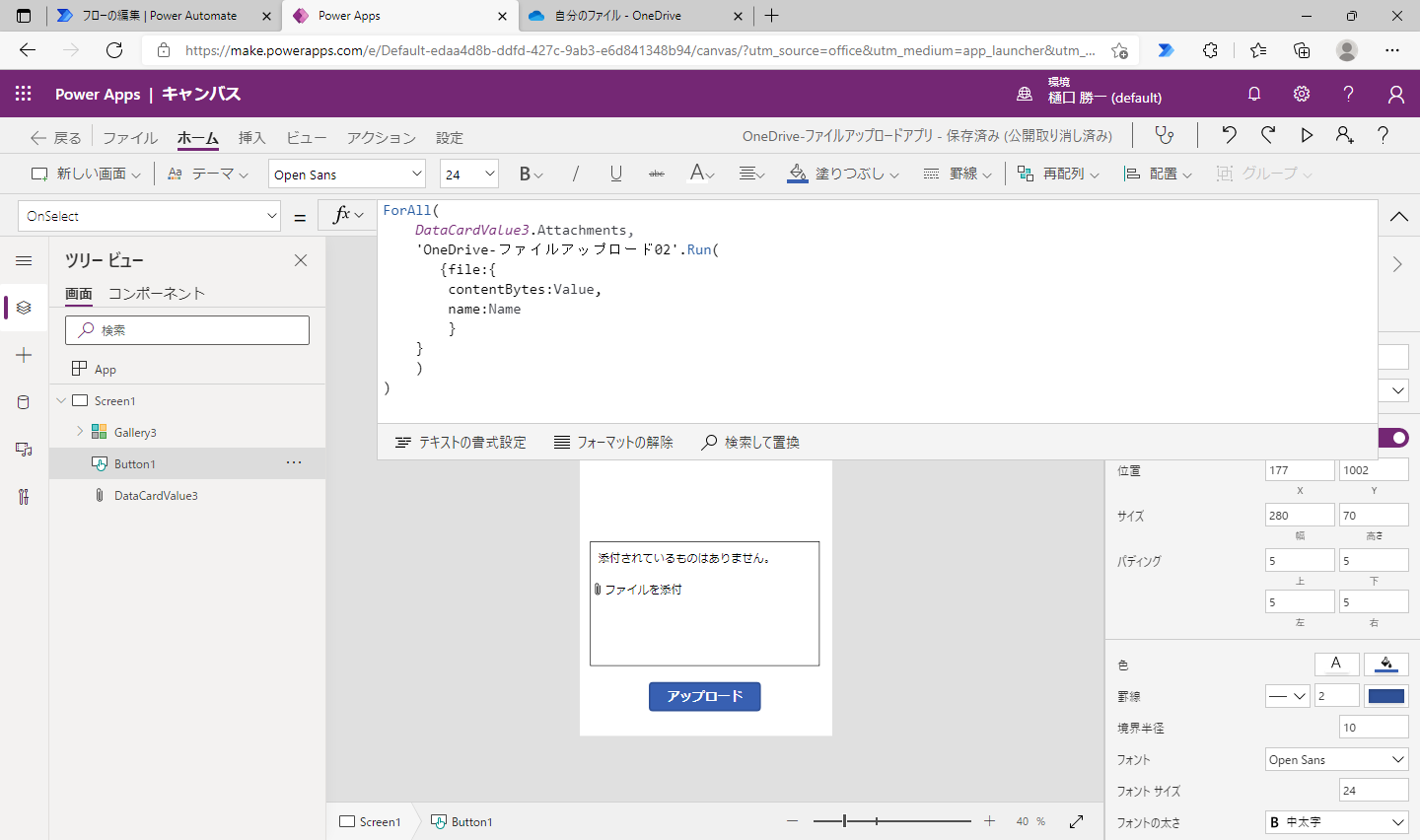Open ファイル menu
Screen dimensions: 1420x840
130,137
